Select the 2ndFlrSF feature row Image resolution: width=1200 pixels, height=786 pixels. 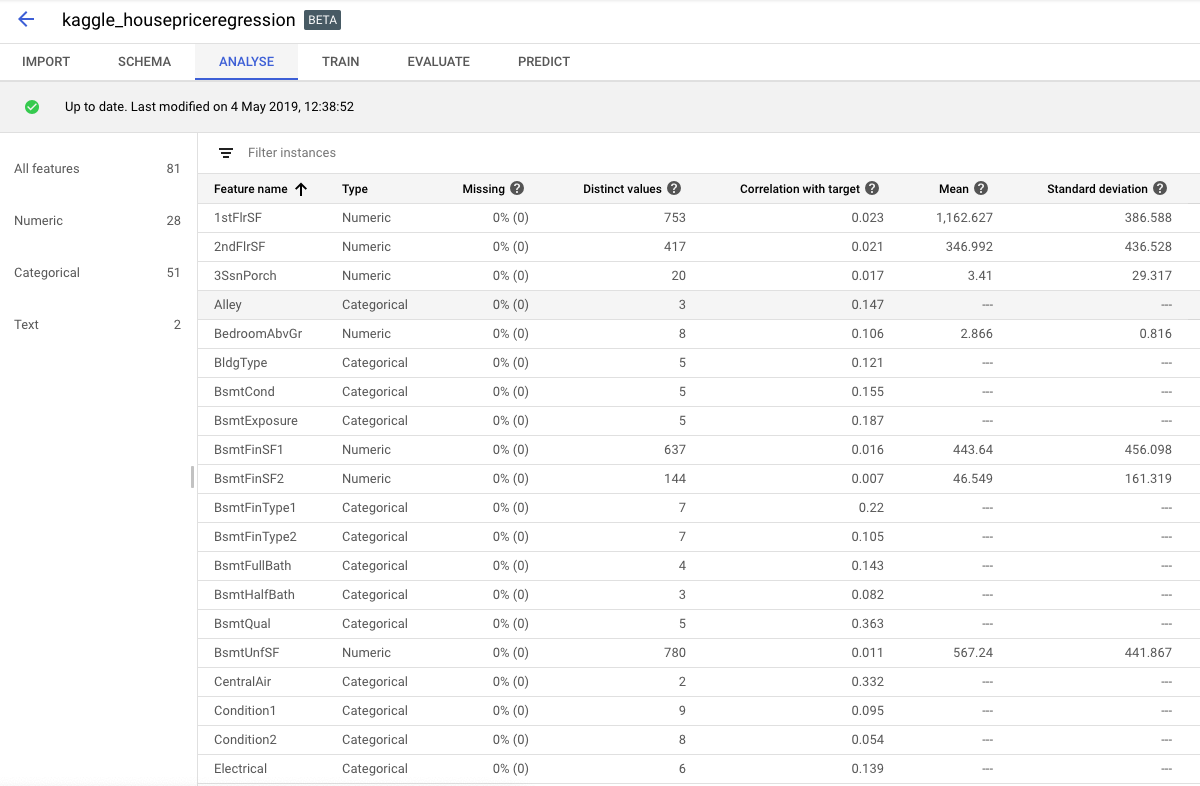(x=699, y=247)
